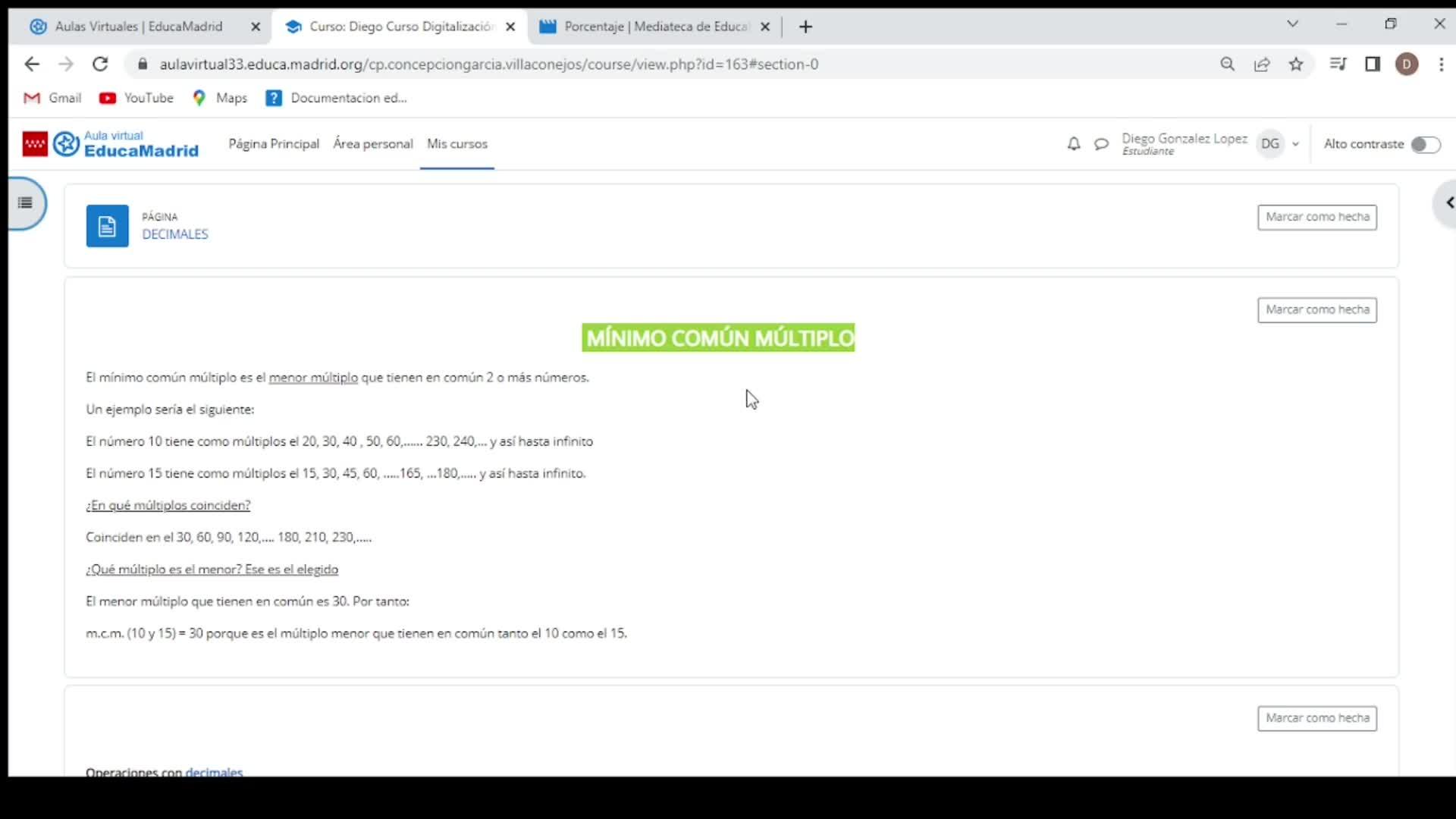Open the course index drawer icon
This screenshot has width=1456, height=819.
click(25, 202)
